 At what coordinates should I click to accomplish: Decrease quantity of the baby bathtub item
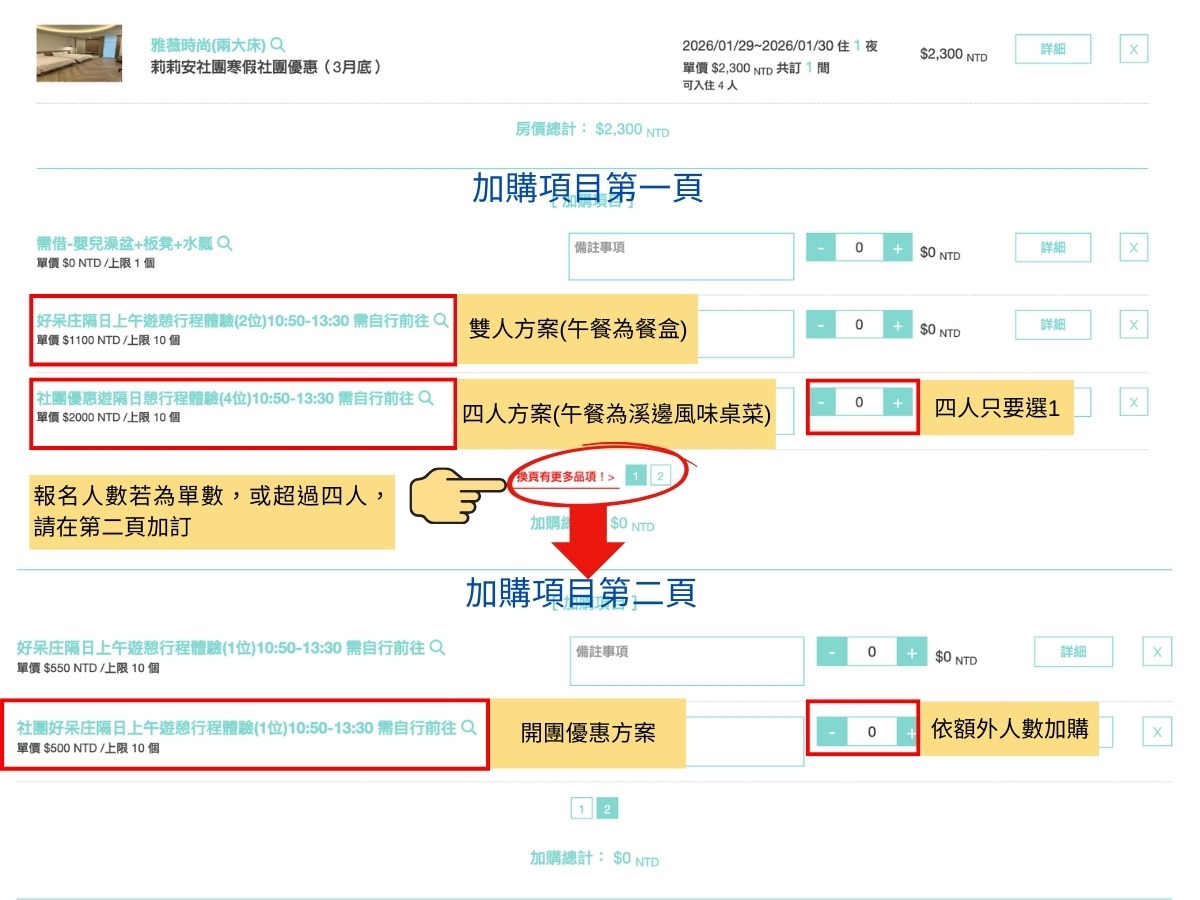pyautogui.click(x=819, y=247)
